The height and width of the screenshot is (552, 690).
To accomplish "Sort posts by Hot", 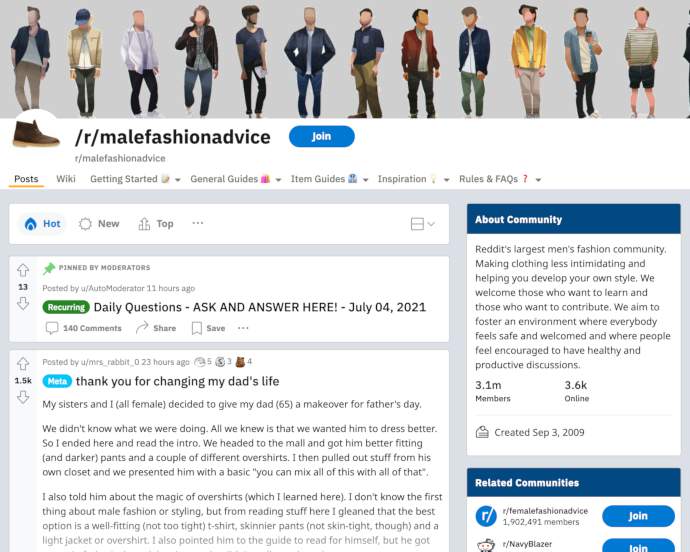I will click(43, 224).
